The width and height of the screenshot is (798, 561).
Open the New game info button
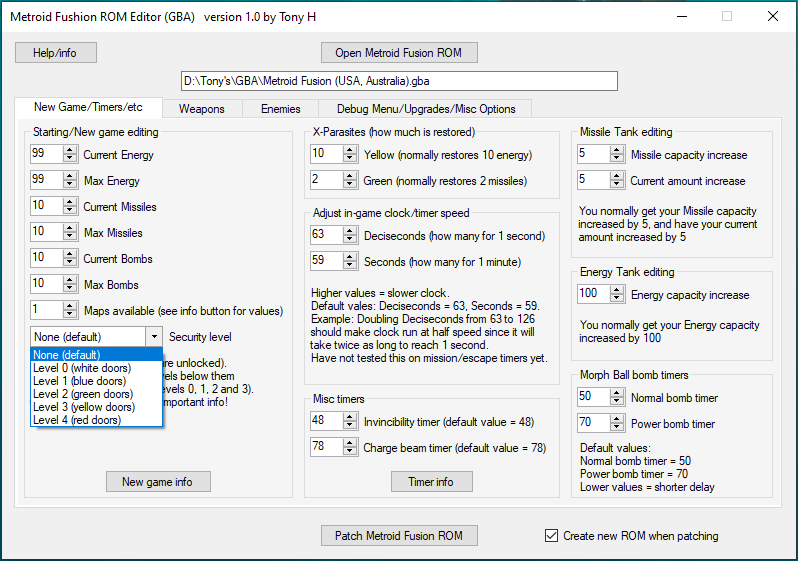pos(158,482)
